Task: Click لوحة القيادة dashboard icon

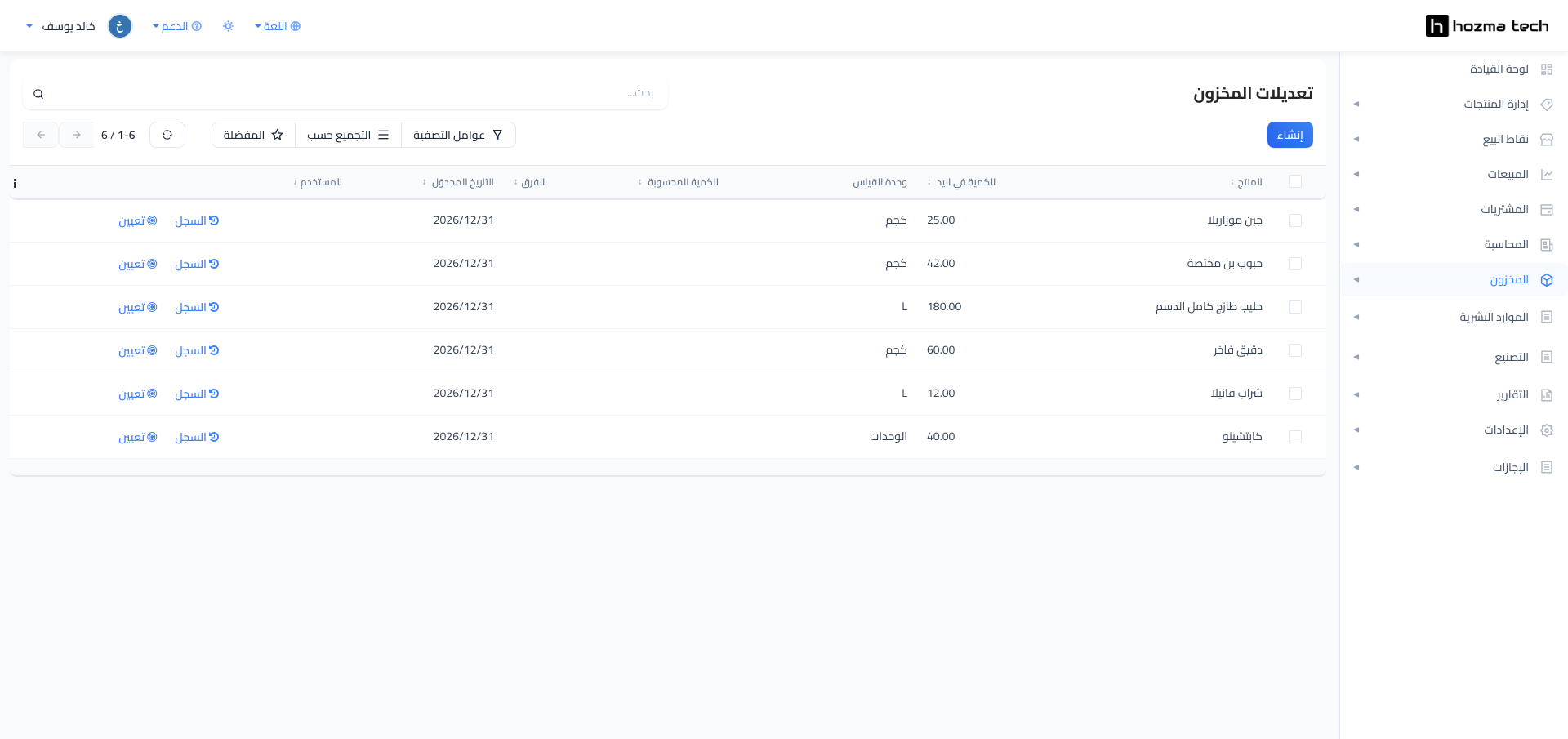Action: coord(1546,69)
